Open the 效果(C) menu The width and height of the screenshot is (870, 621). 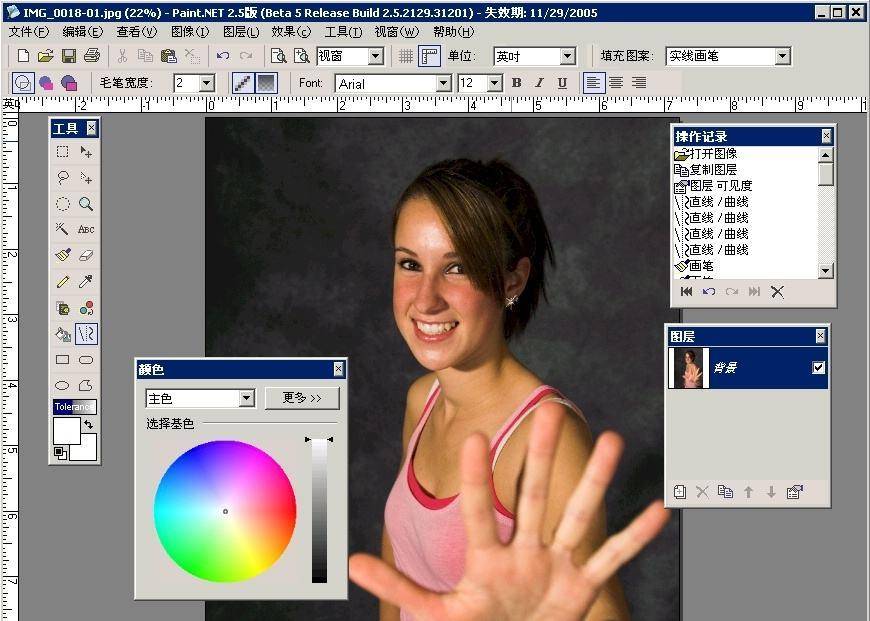tap(291, 32)
